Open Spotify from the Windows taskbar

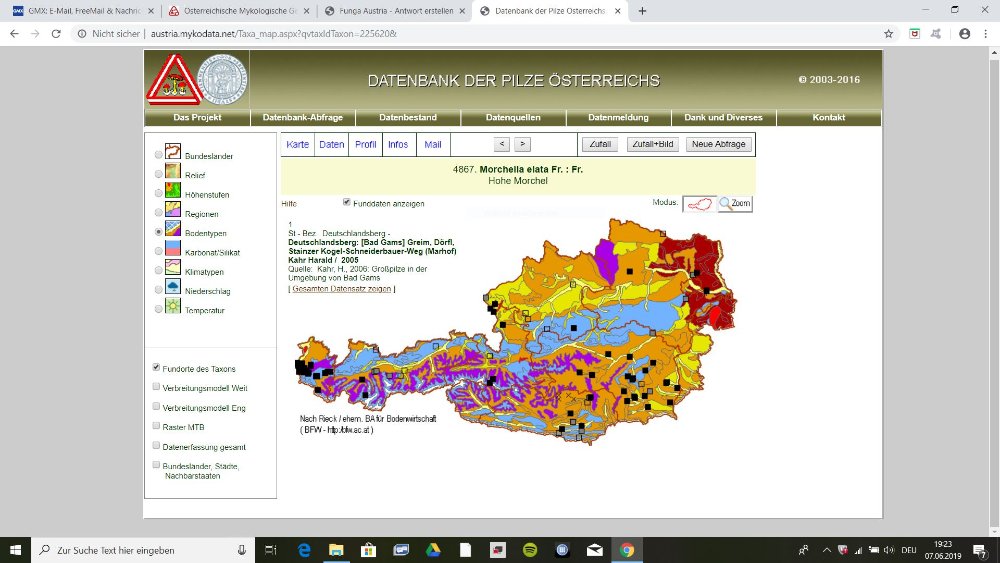tap(530, 550)
